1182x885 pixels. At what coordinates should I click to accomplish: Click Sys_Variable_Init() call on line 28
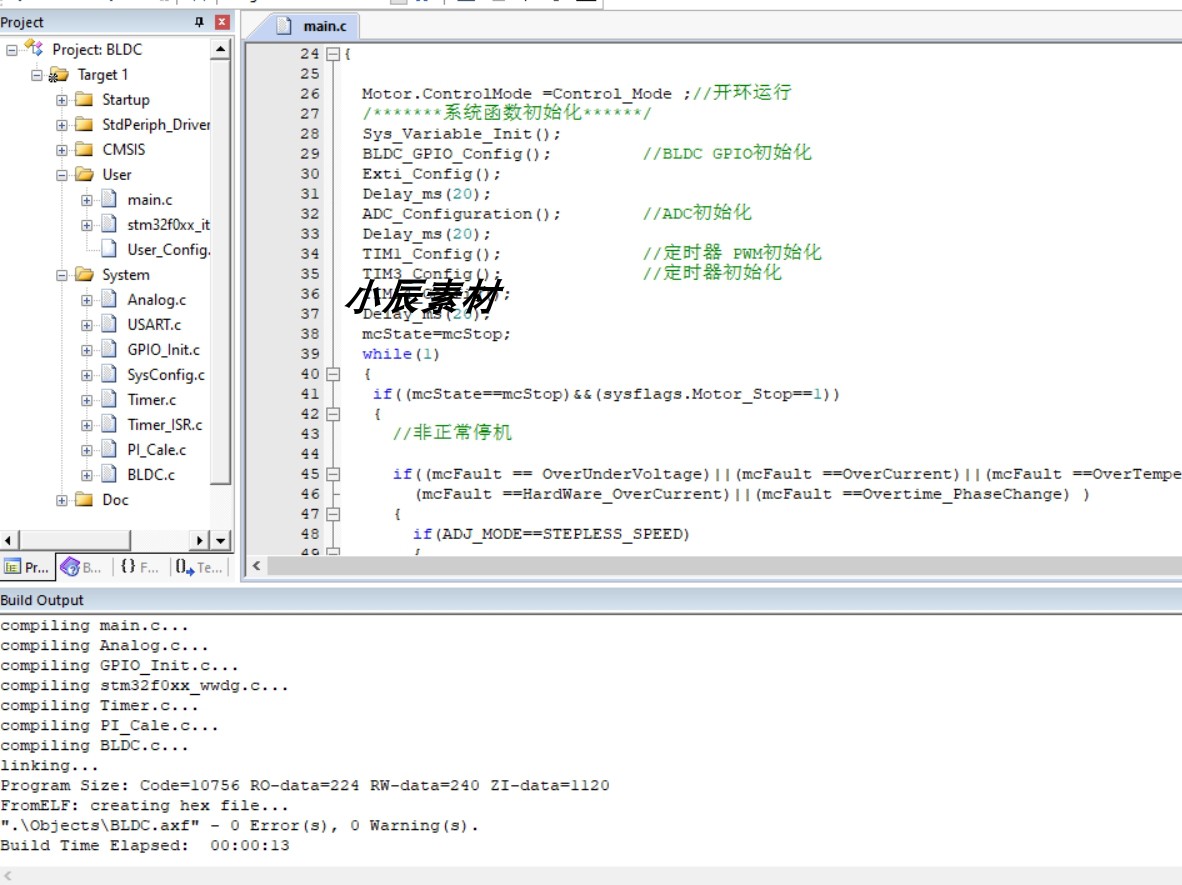pyautogui.click(x=461, y=134)
